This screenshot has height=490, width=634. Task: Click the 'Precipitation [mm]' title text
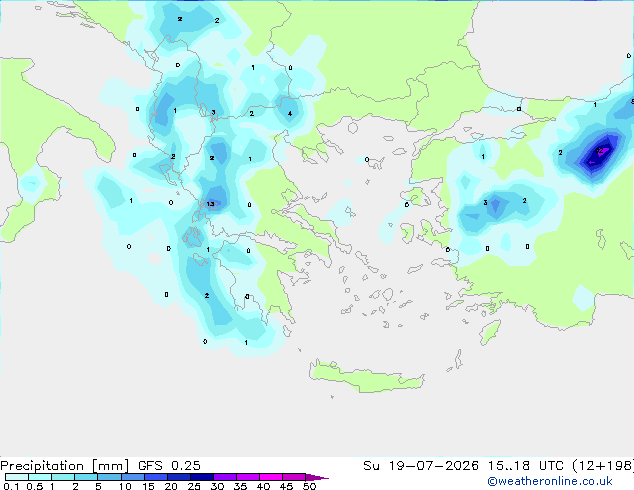[65, 466]
